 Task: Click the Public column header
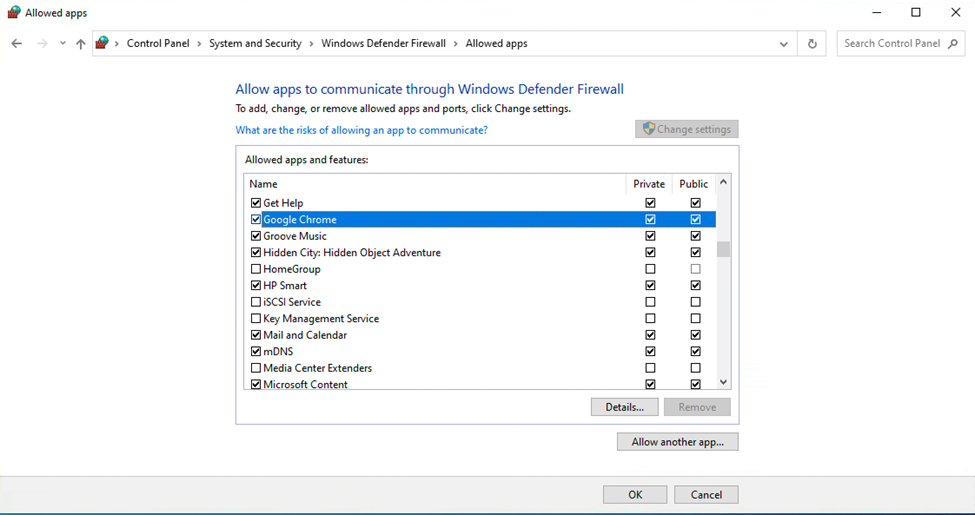tap(694, 184)
